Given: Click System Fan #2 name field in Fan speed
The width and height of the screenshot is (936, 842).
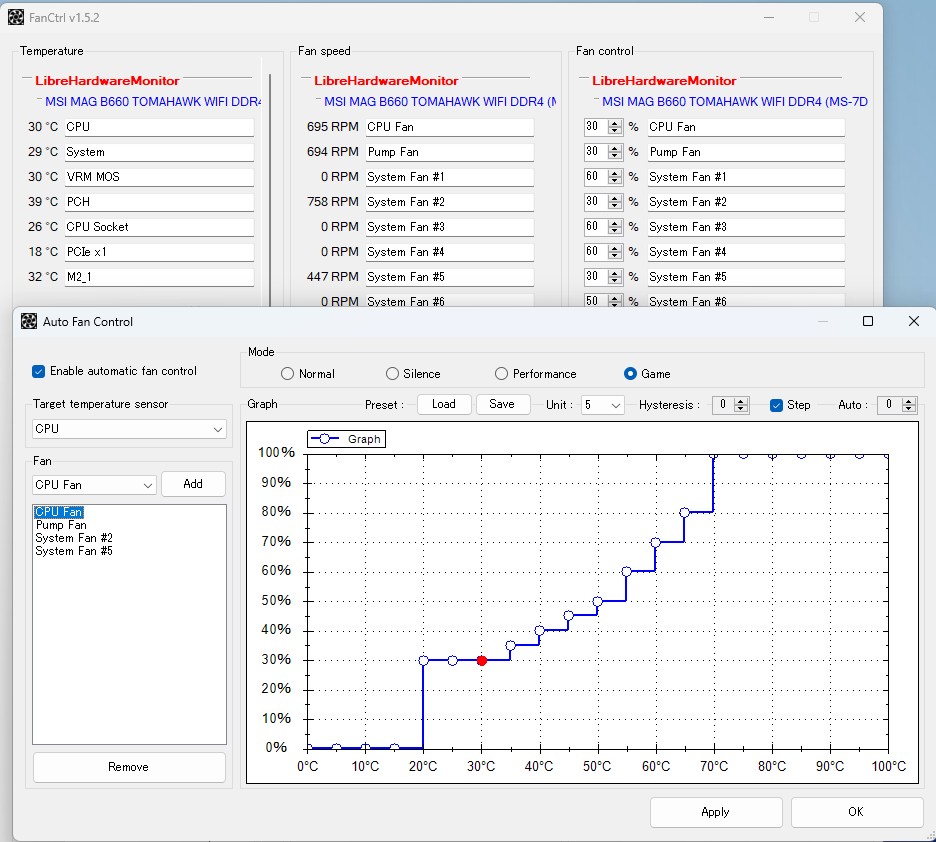Looking at the screenshot, I should 449,202.
